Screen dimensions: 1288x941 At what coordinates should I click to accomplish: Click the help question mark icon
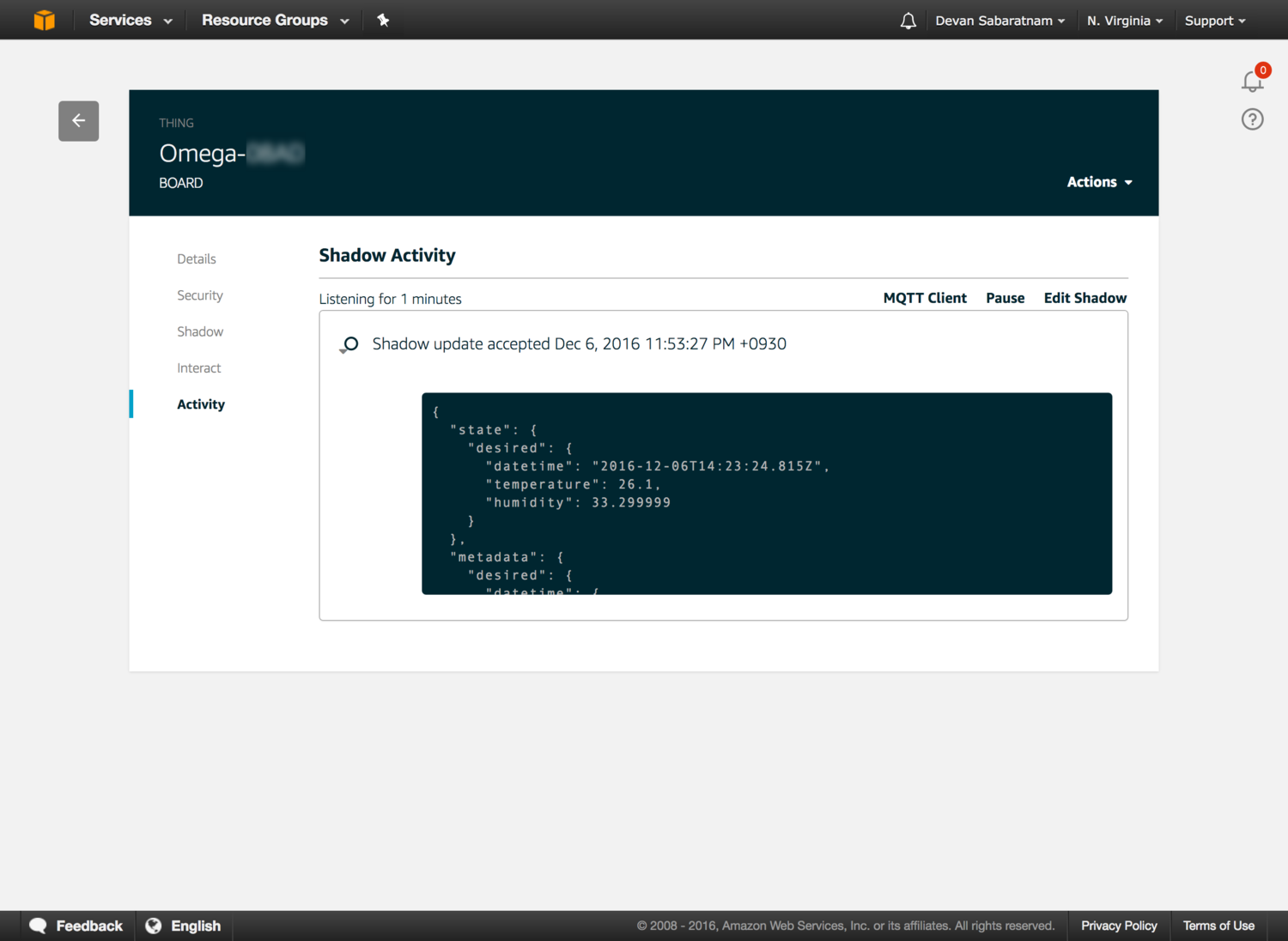[1252, 119]
